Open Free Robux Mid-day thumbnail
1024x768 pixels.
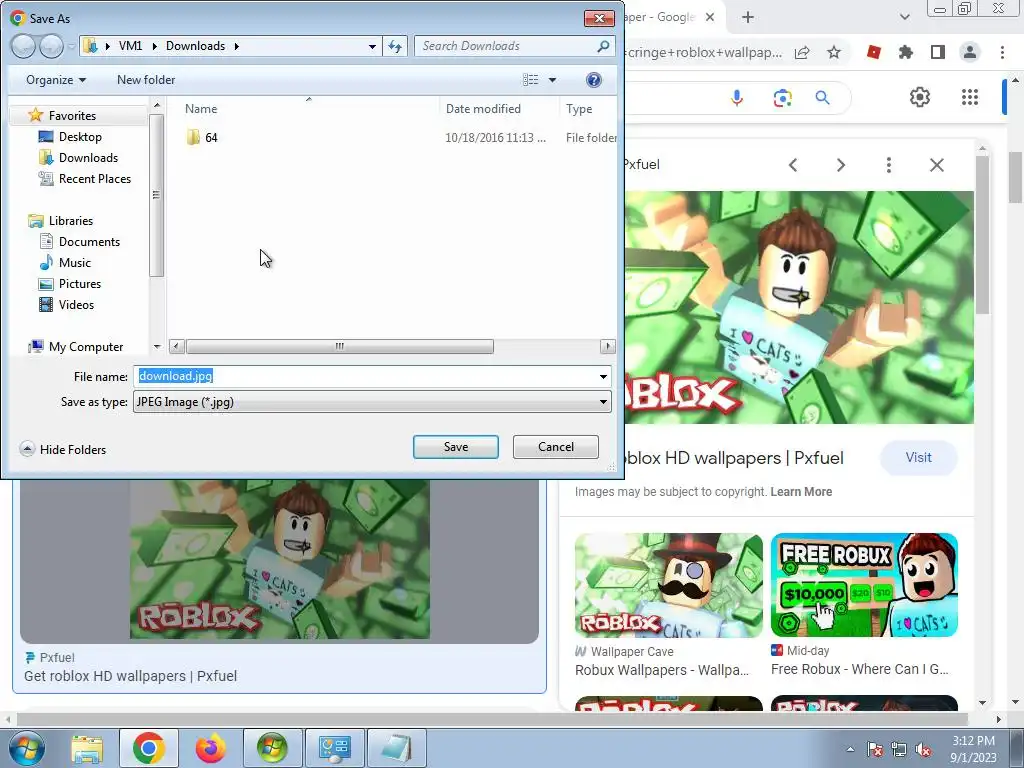point(864,584)
